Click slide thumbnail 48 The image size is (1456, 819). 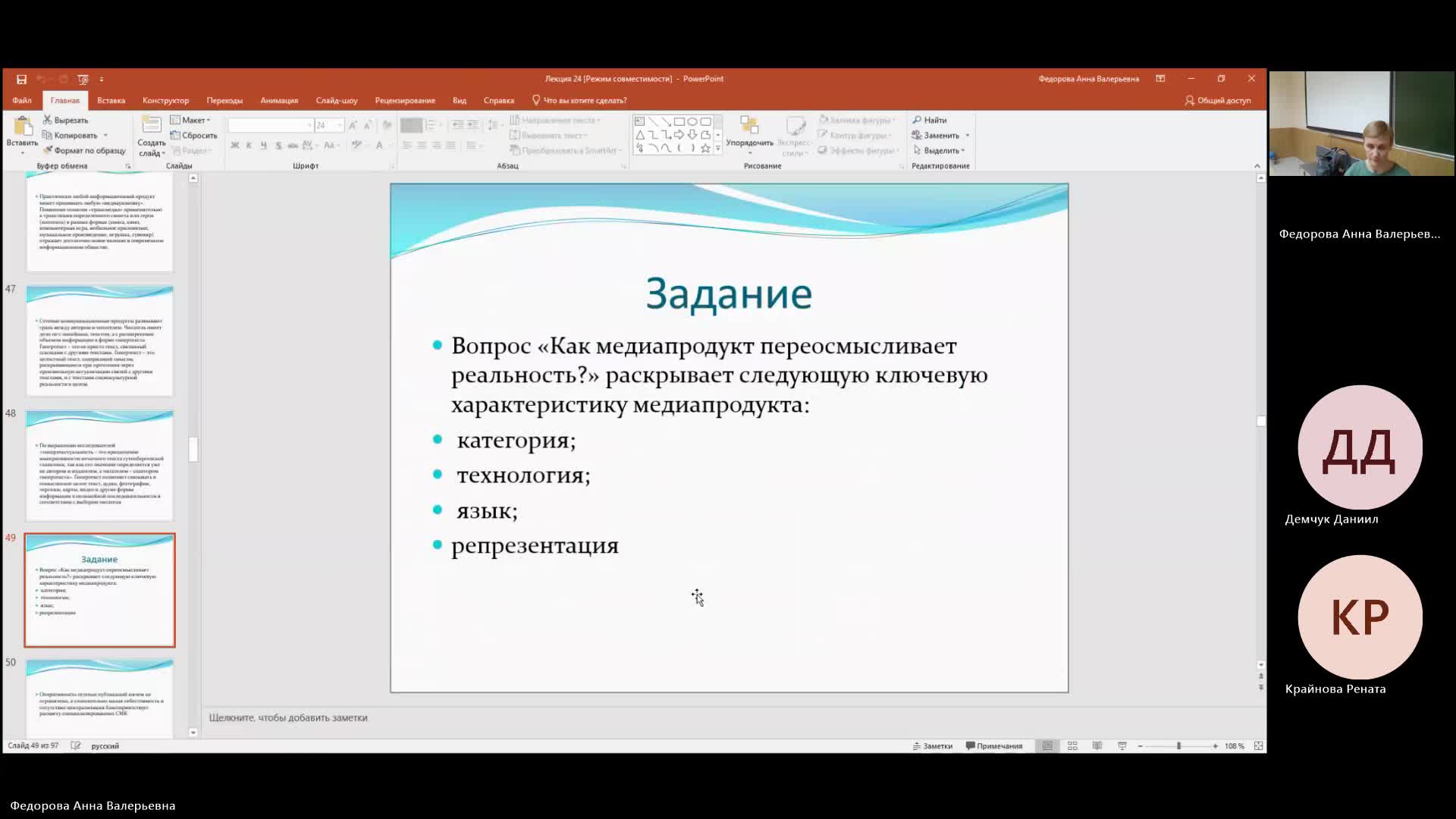[100, 465]
